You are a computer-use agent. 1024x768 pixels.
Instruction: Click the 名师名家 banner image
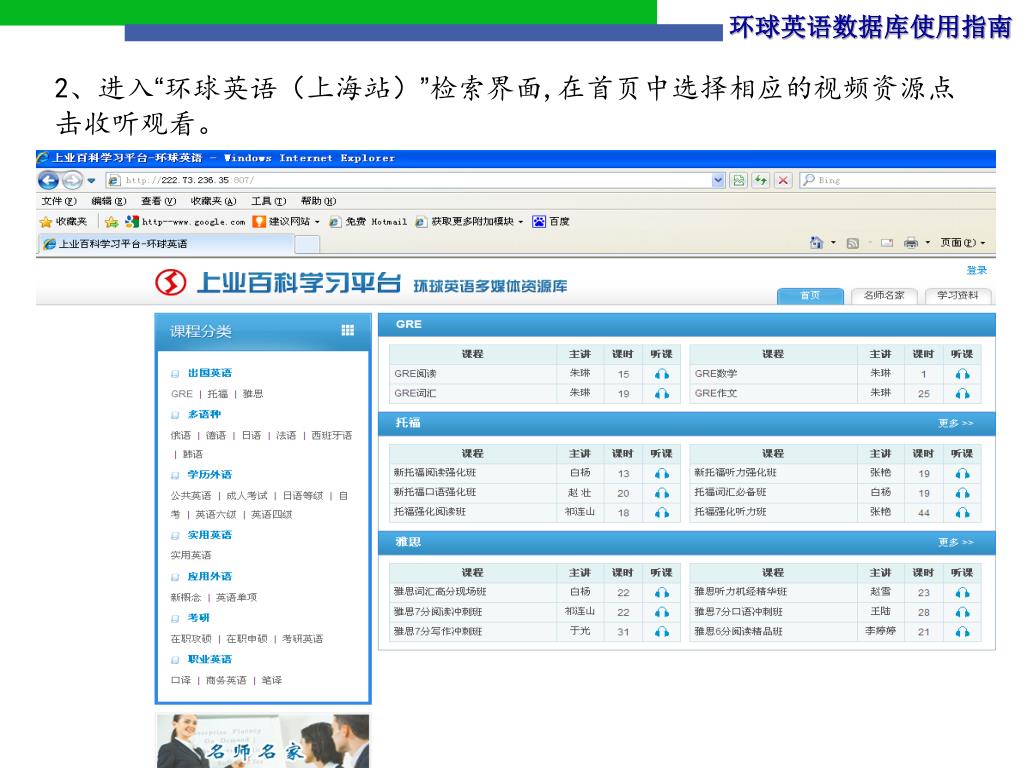click(x=263, y=741)
